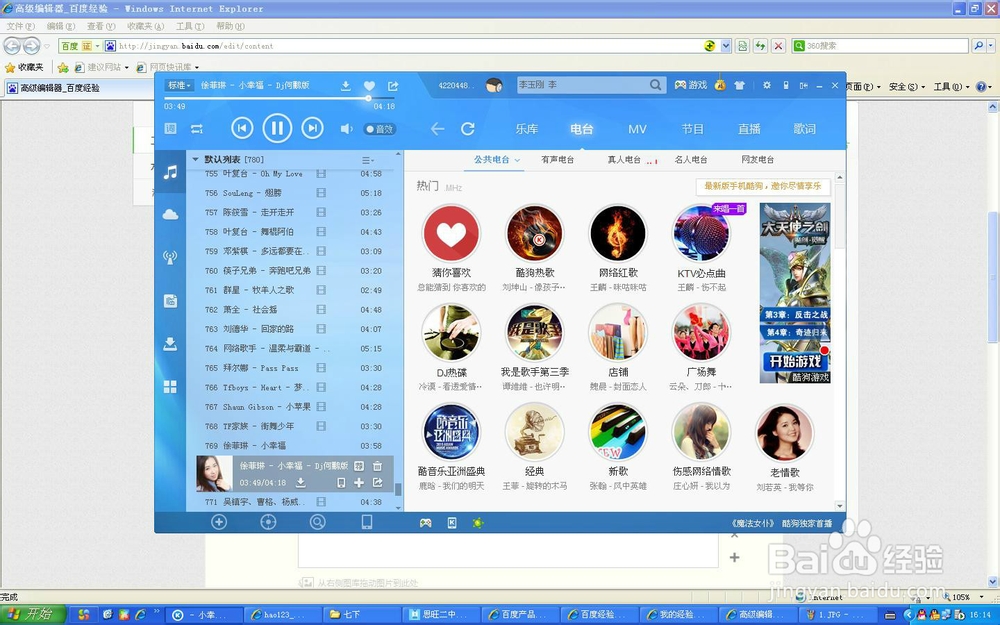Select song 刘德华 - 回家的路
The image size is (1000, 625).
click(x=294, y=329)
